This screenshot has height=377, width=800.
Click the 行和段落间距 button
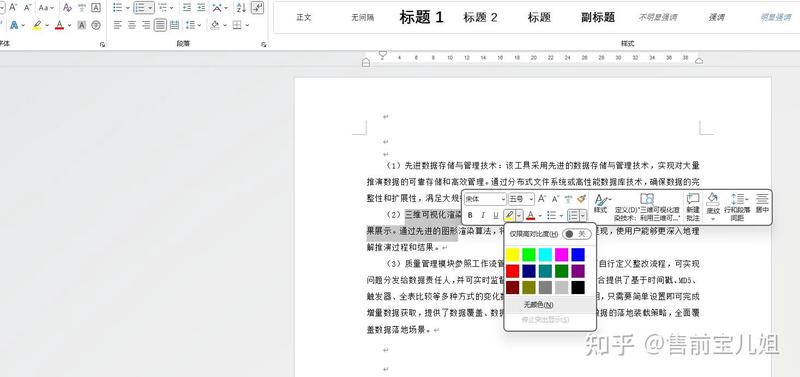(x=737, y=207)
